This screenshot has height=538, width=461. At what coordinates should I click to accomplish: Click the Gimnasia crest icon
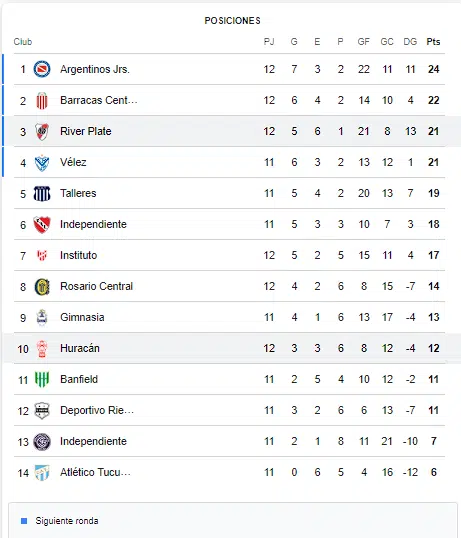(x=42, y=318)
